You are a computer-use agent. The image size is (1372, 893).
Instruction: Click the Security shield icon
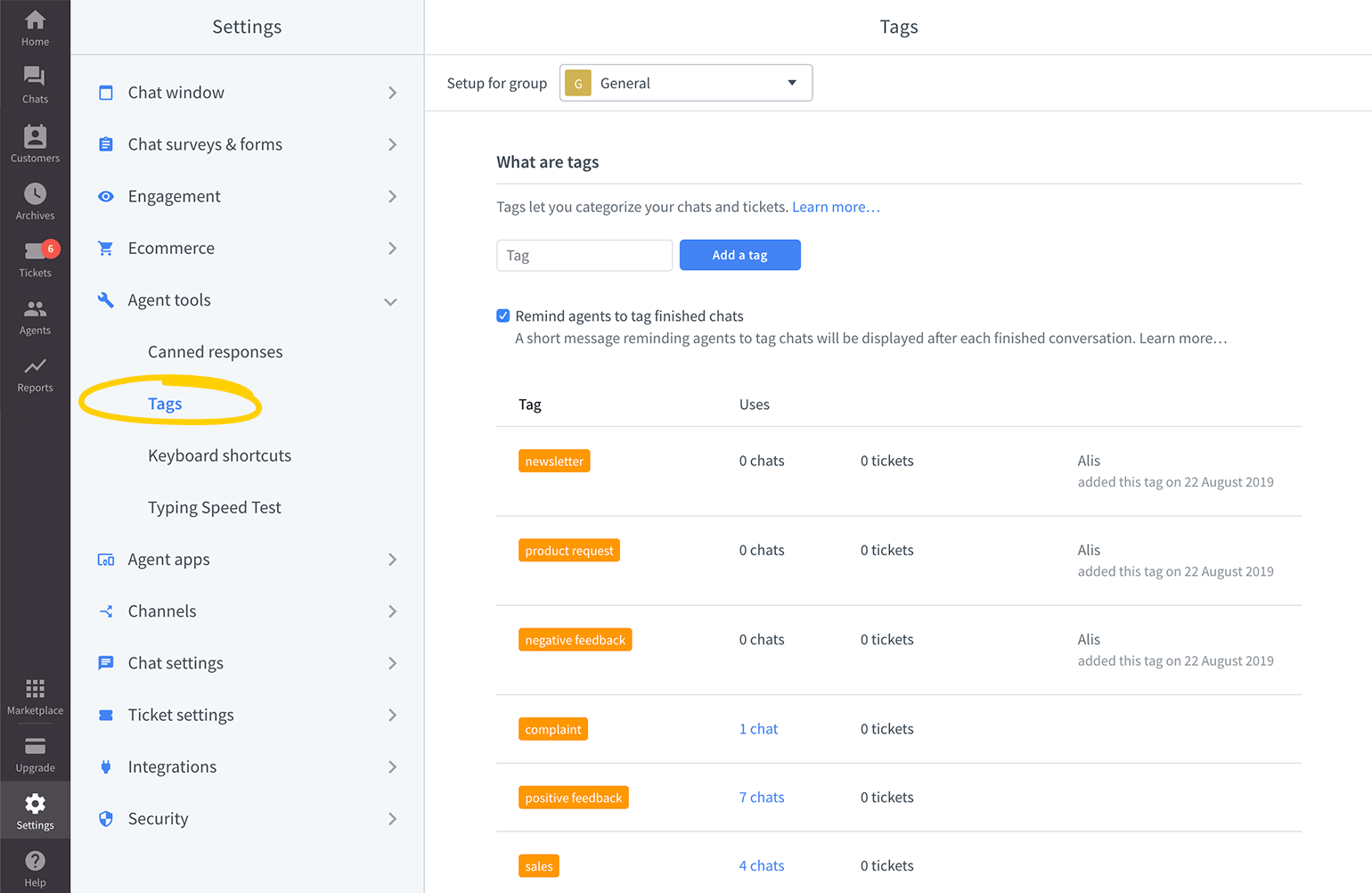click(106, 819)
